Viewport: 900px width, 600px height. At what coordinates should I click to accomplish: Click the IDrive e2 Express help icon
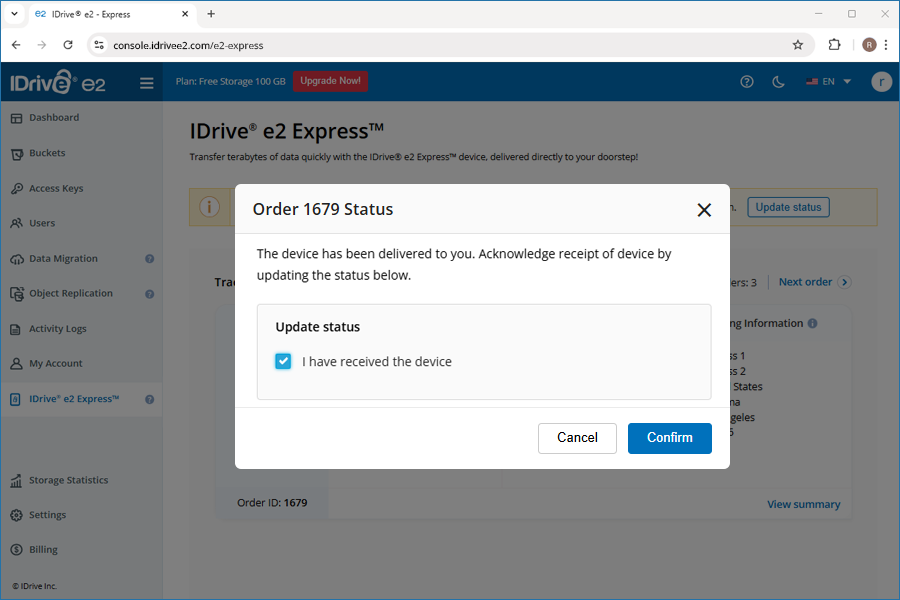coord(149,399)
